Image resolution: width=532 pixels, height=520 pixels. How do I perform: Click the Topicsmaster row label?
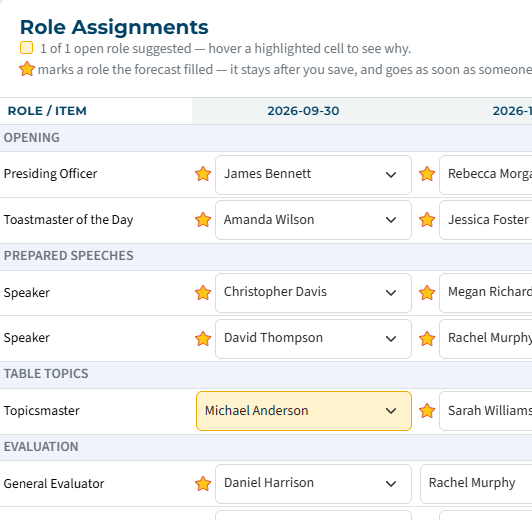point(41,411)
